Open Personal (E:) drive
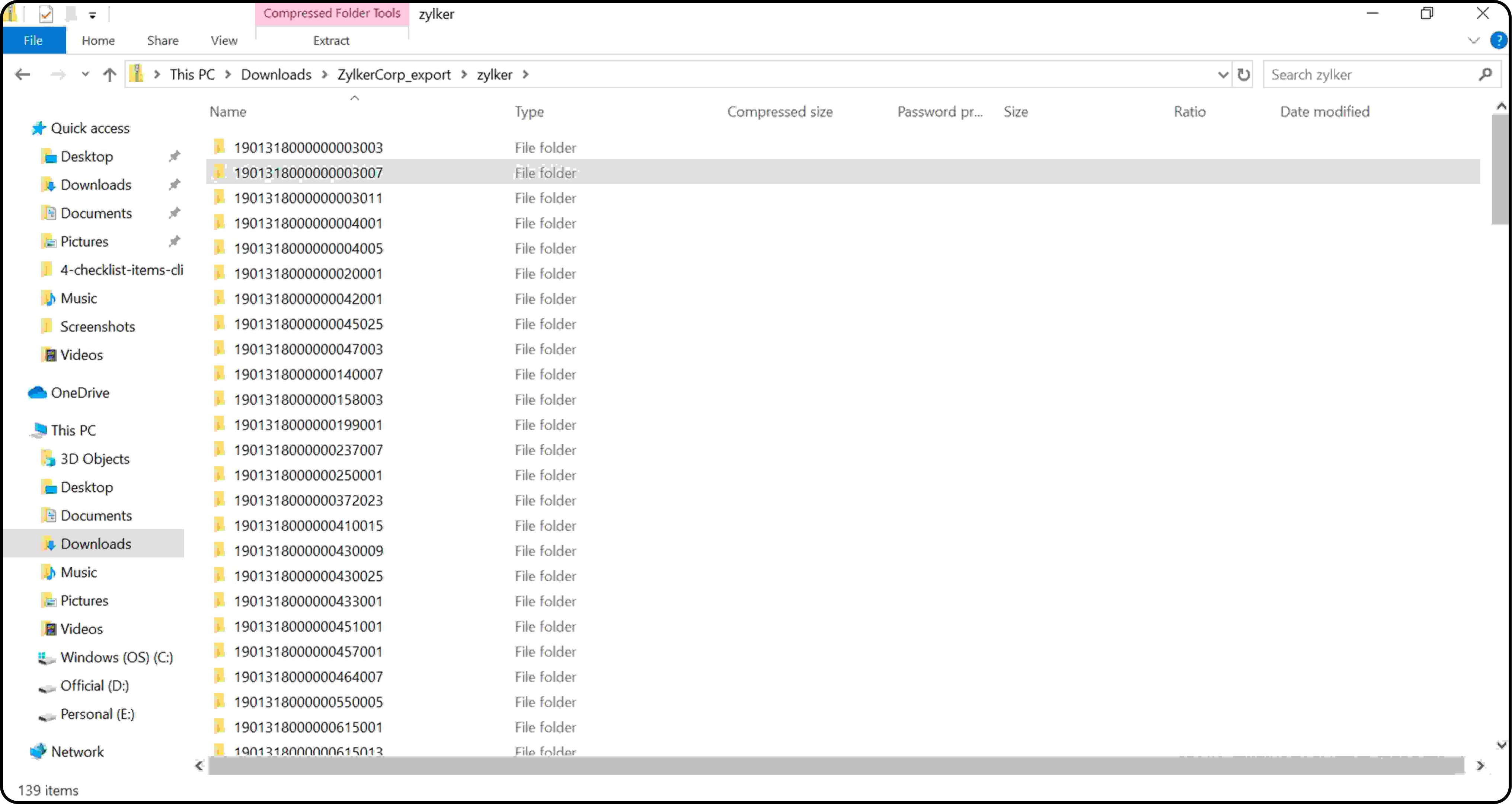The image size is (1512, 804). coord(97,714)
